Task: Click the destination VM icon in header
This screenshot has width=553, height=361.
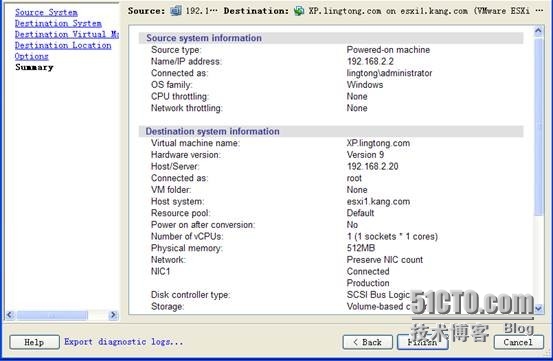Action: 299,11
